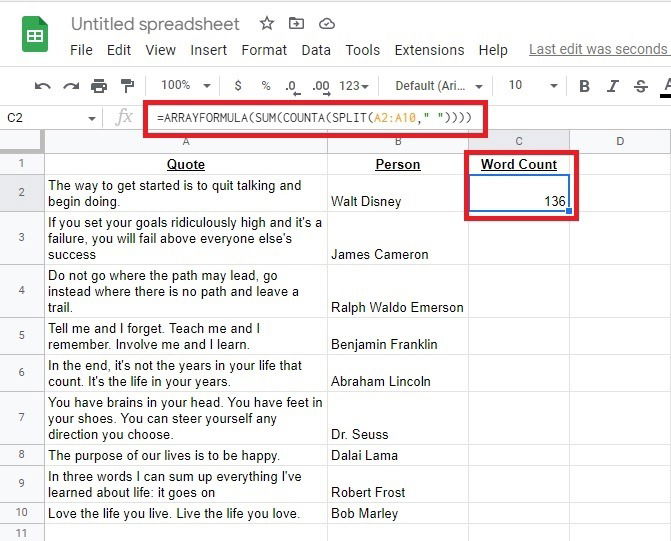This screenshot has width=671, height=541.
Task: Expand the name box dropdown arrow
Action: tap(92, 119)
